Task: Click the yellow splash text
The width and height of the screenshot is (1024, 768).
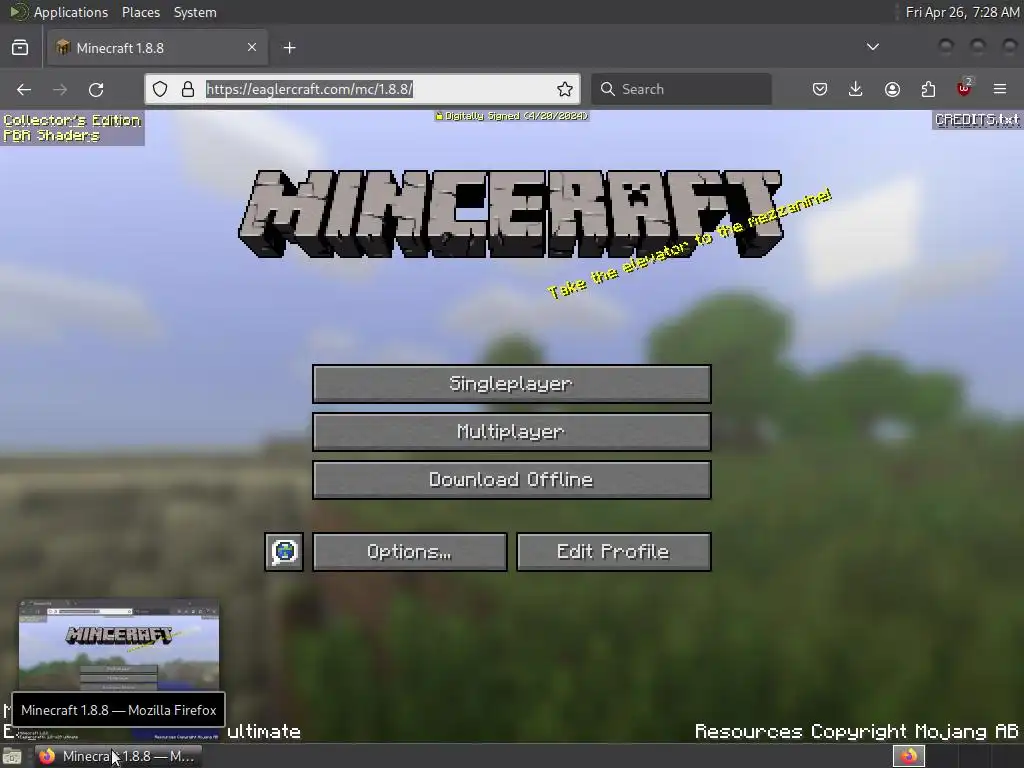Action: pos(689,244)
